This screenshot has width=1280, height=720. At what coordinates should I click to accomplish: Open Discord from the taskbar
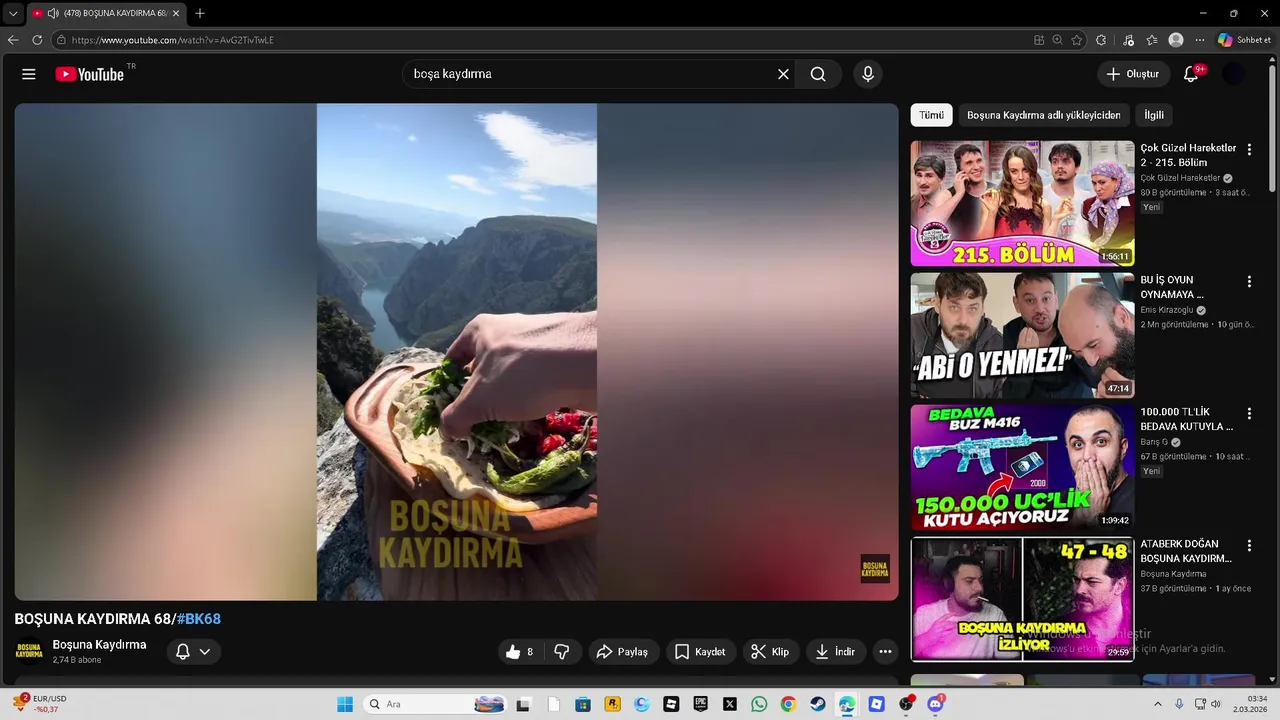935,704
